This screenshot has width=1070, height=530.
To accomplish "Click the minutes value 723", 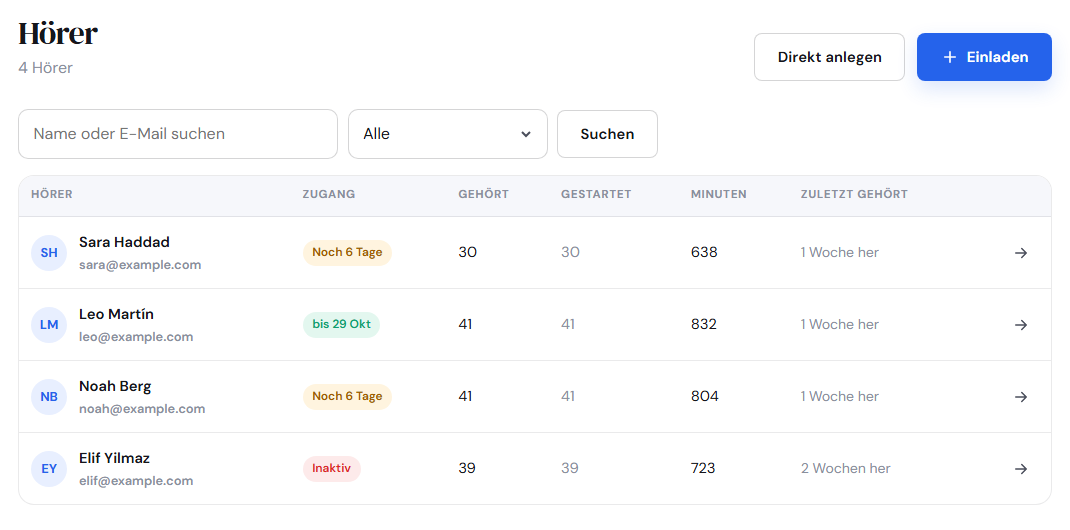I will coord(703,469).
